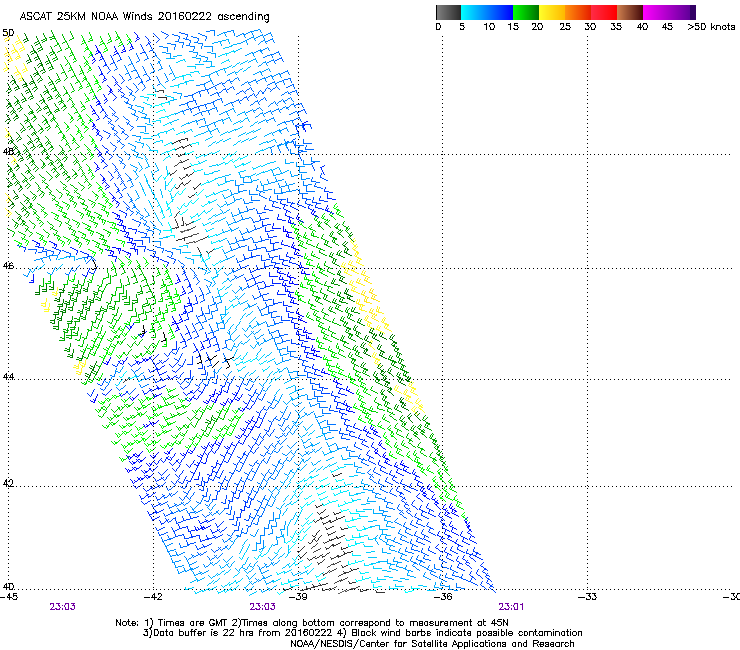Click the longitude -33 axis label
740x650 pixels.
point(588,597)
